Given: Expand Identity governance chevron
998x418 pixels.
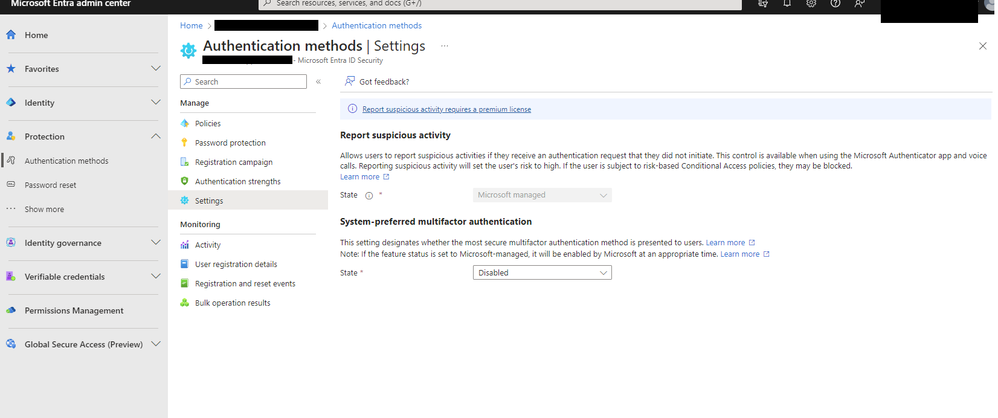Looking at the screenshot, I should pyautogui.click(x=156, y=242).
